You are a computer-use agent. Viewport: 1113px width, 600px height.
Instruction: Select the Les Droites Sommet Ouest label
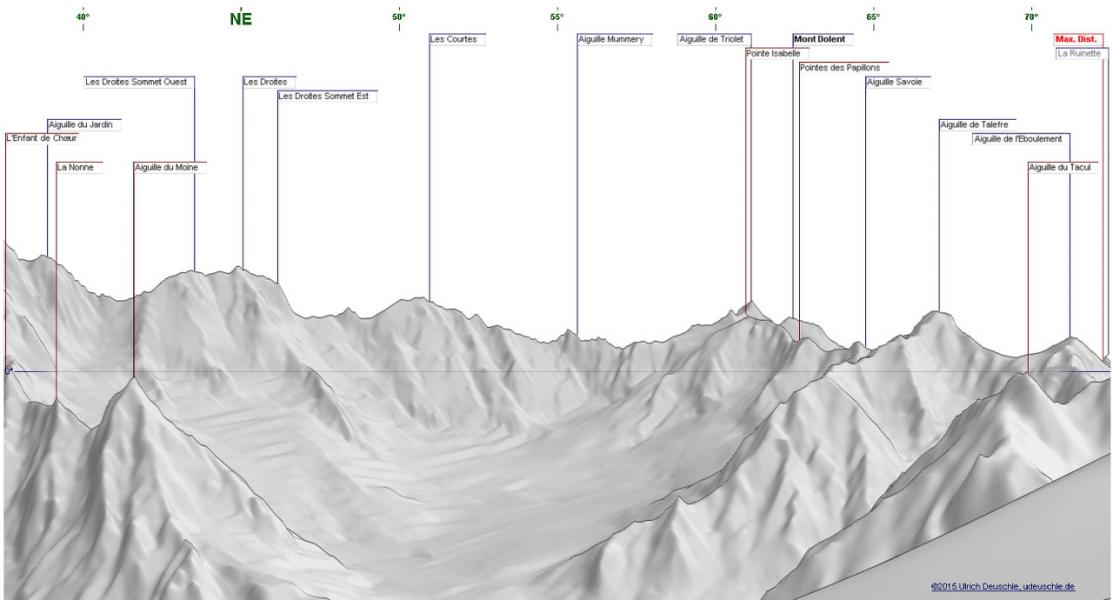[136, 82]
